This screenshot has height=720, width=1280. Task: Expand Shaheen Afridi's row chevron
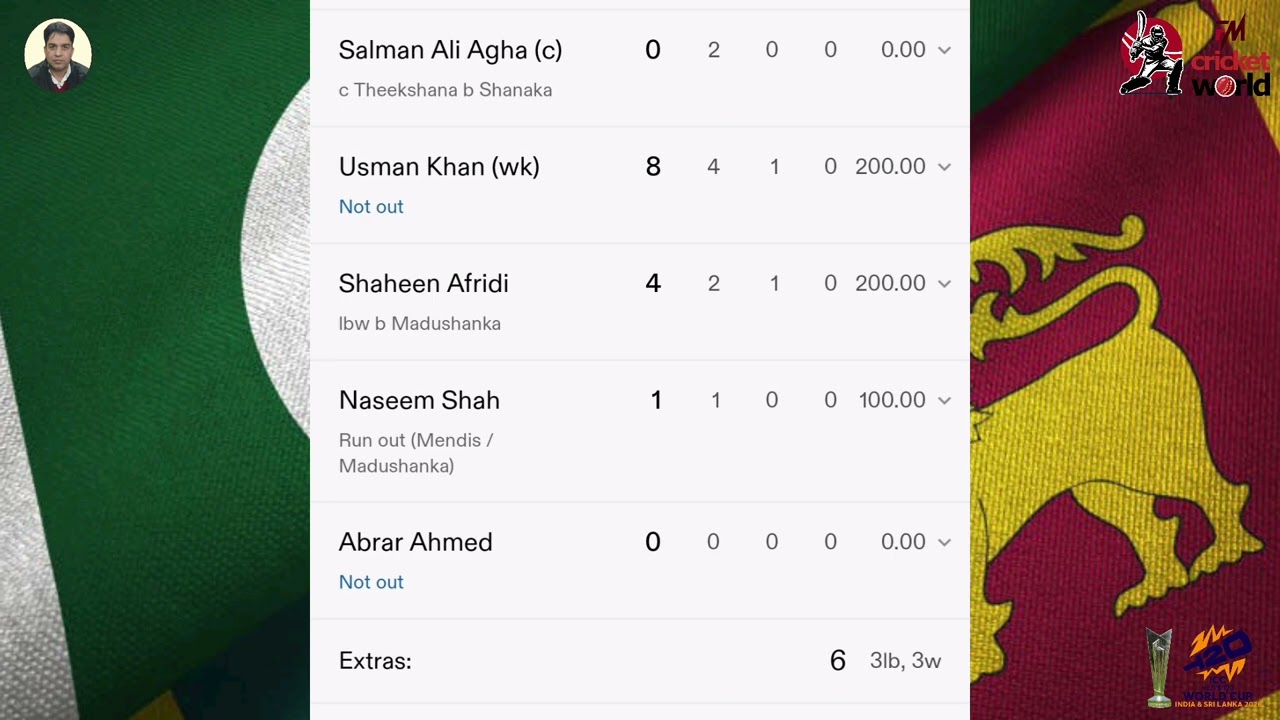tap(943, 284)
